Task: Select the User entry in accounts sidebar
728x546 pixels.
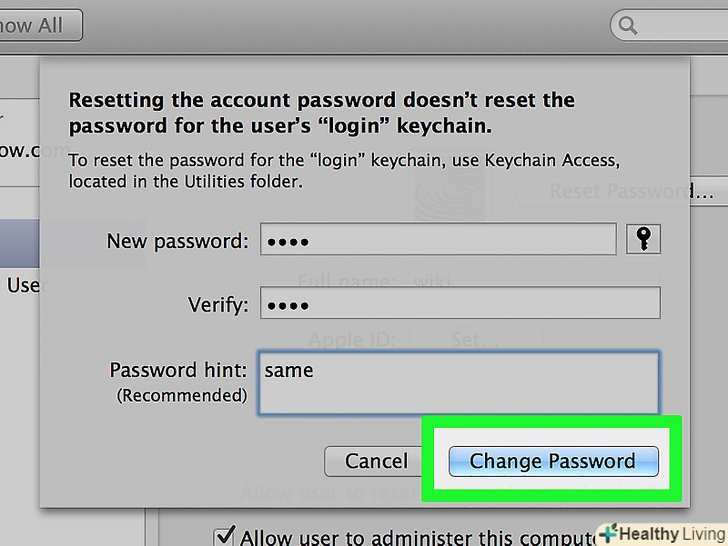Action: 20,285
